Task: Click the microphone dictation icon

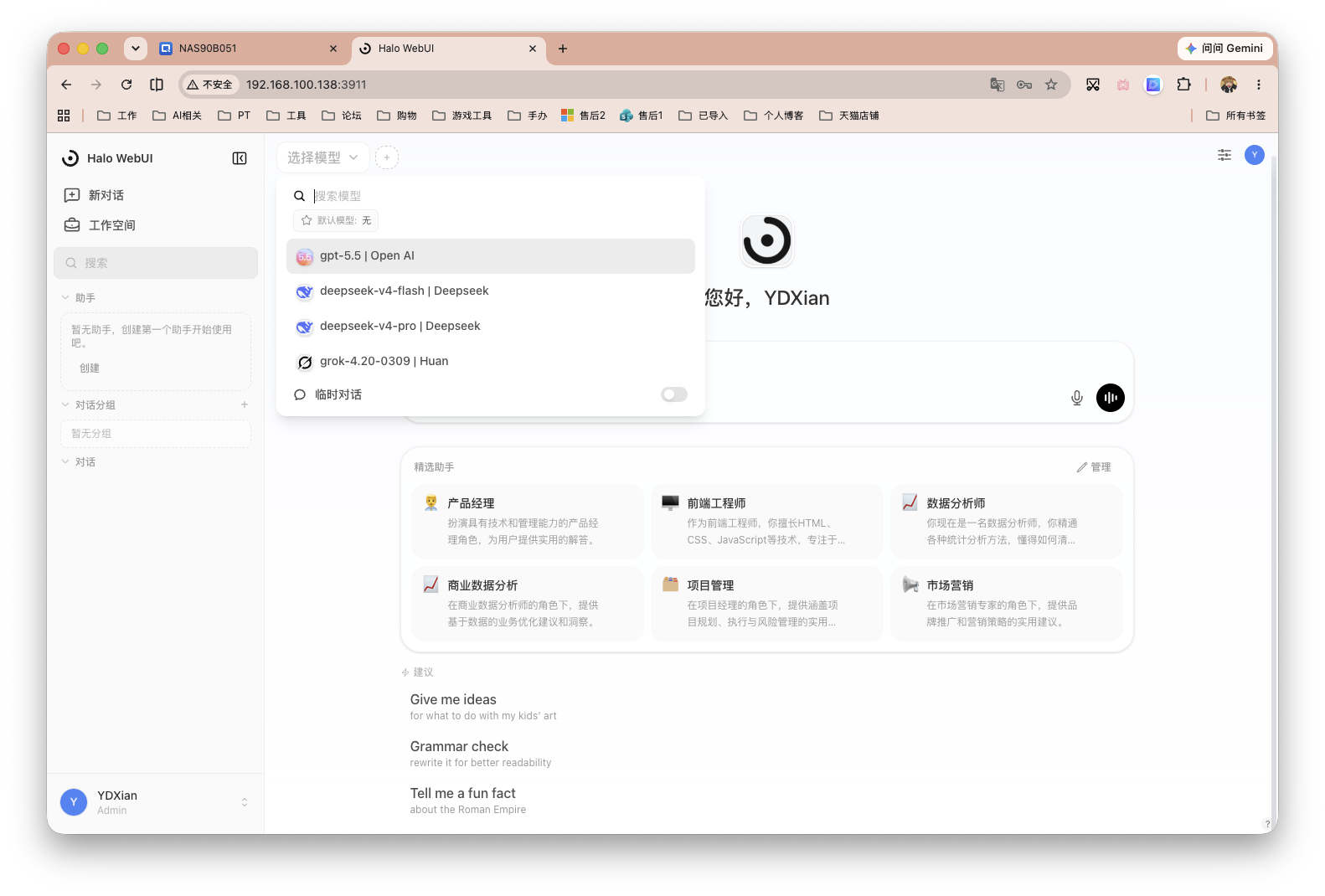Action: pos(1077,398)
